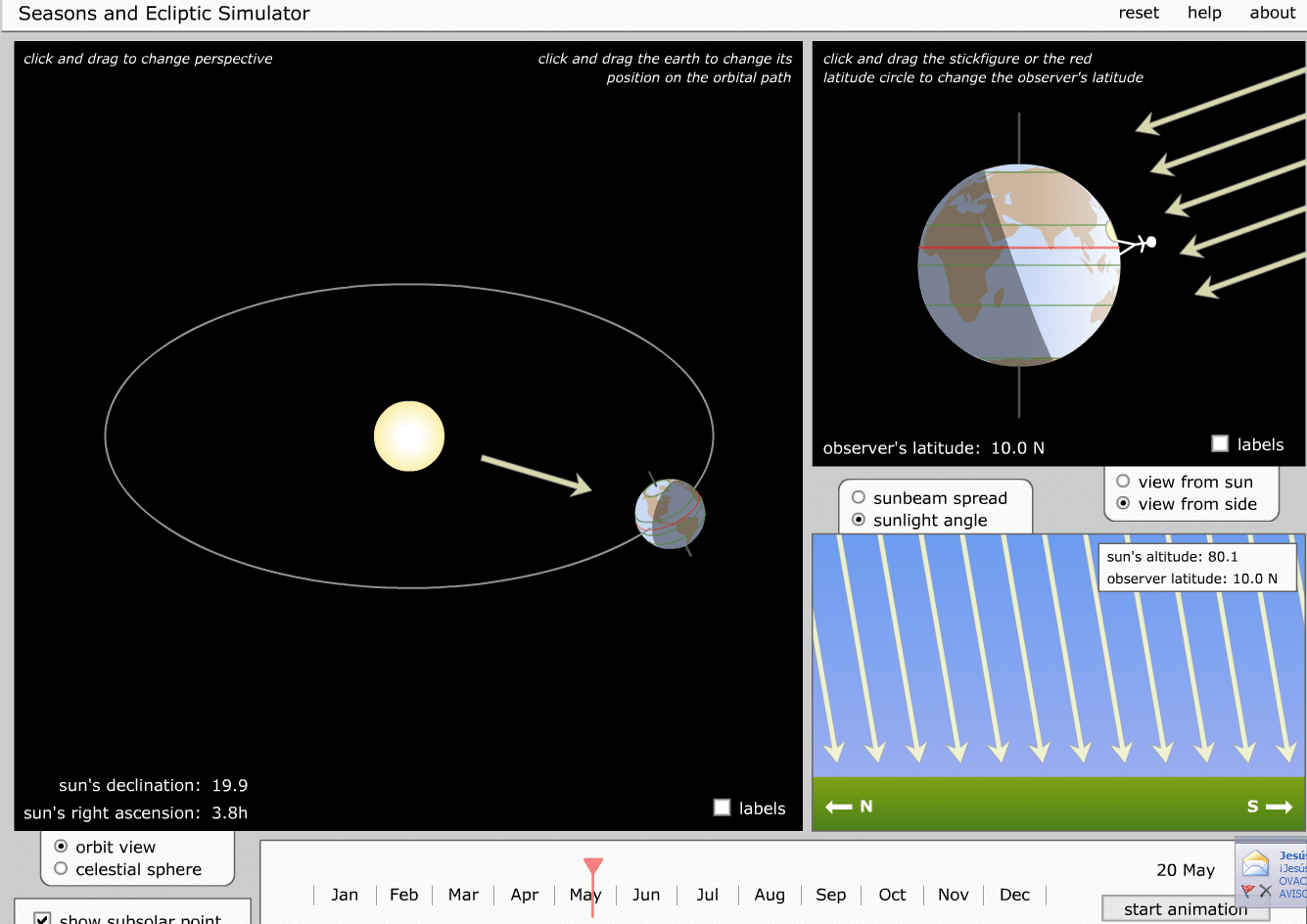1307x924 pixels.
Task: Select the sunbeam spread option
Action: [859, 497]
